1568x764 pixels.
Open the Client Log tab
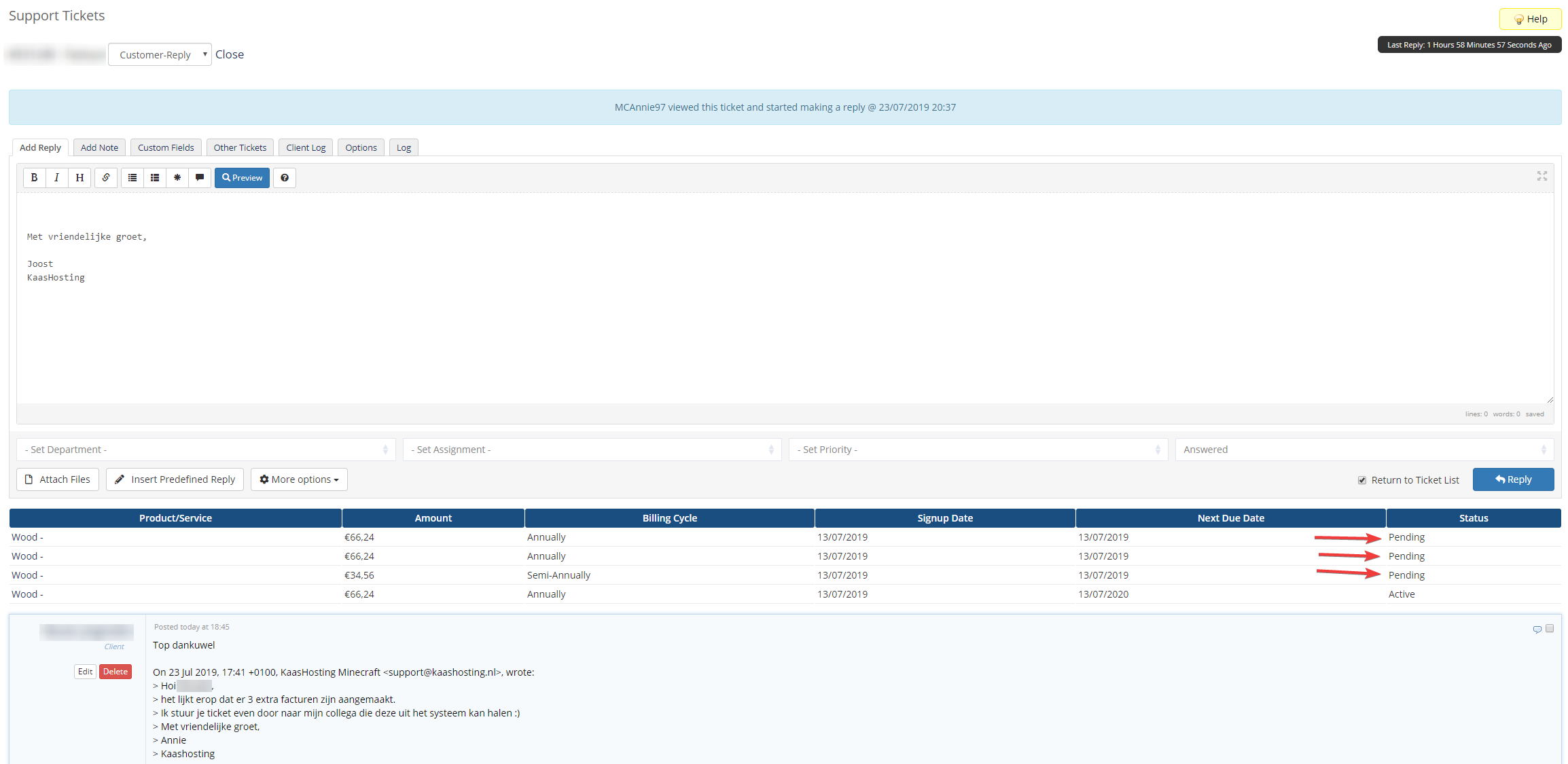[x=306, y=147]
